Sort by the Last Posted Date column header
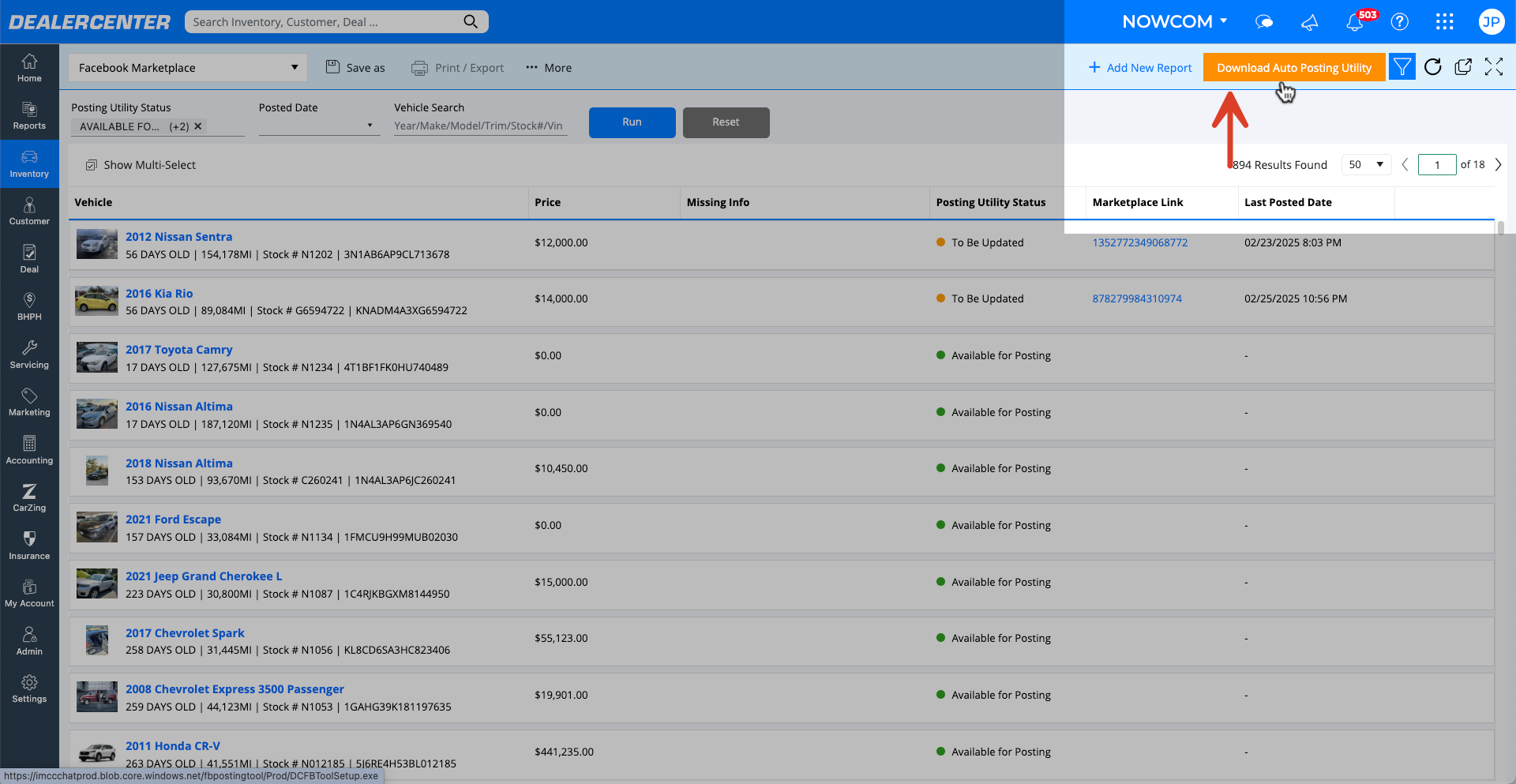The width and height of the screenshot is (1516, 784). pyautogui.click(x=1288, y=202)
